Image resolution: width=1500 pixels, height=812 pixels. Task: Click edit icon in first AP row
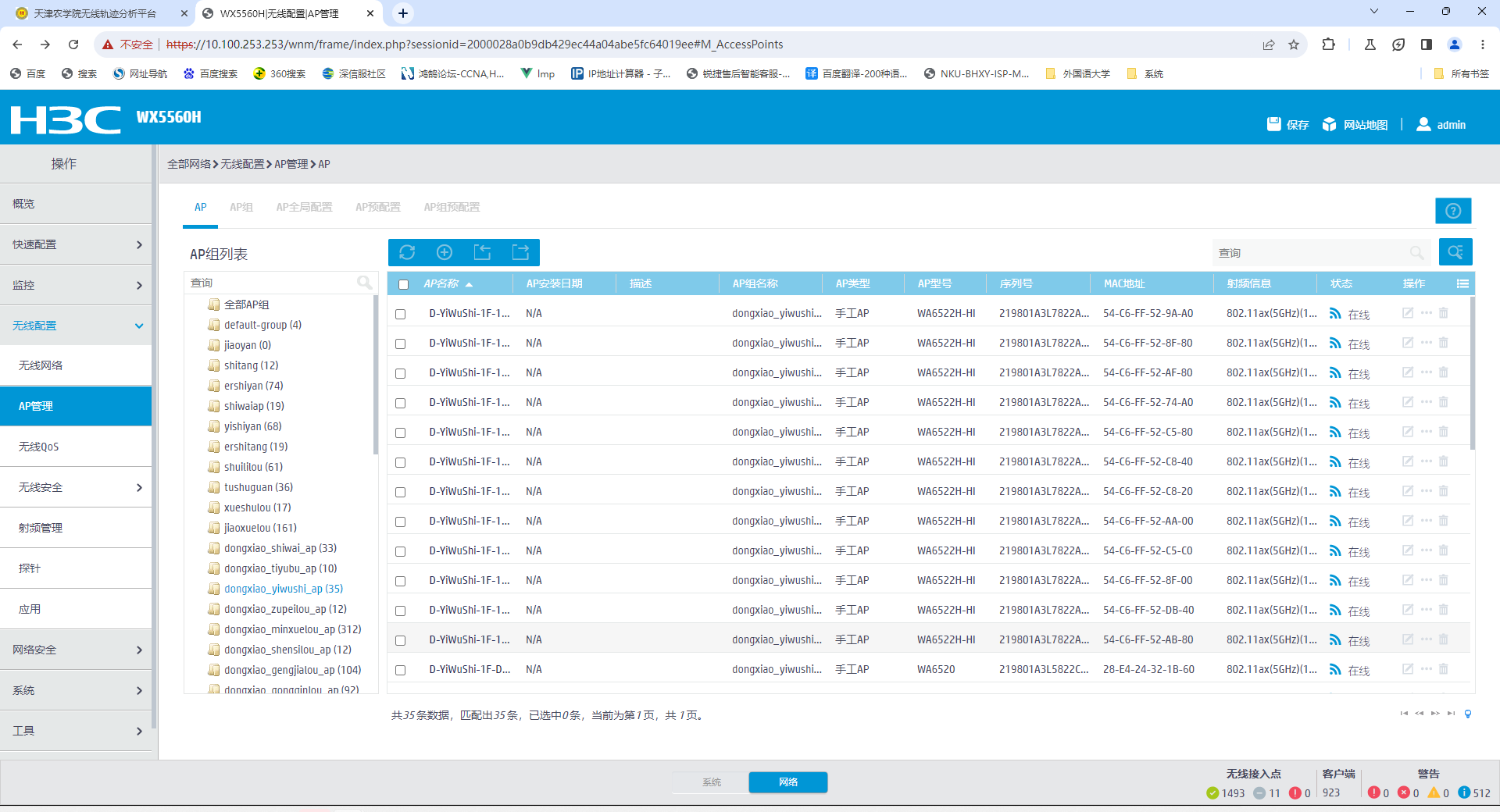click(x=1408, y=313)
